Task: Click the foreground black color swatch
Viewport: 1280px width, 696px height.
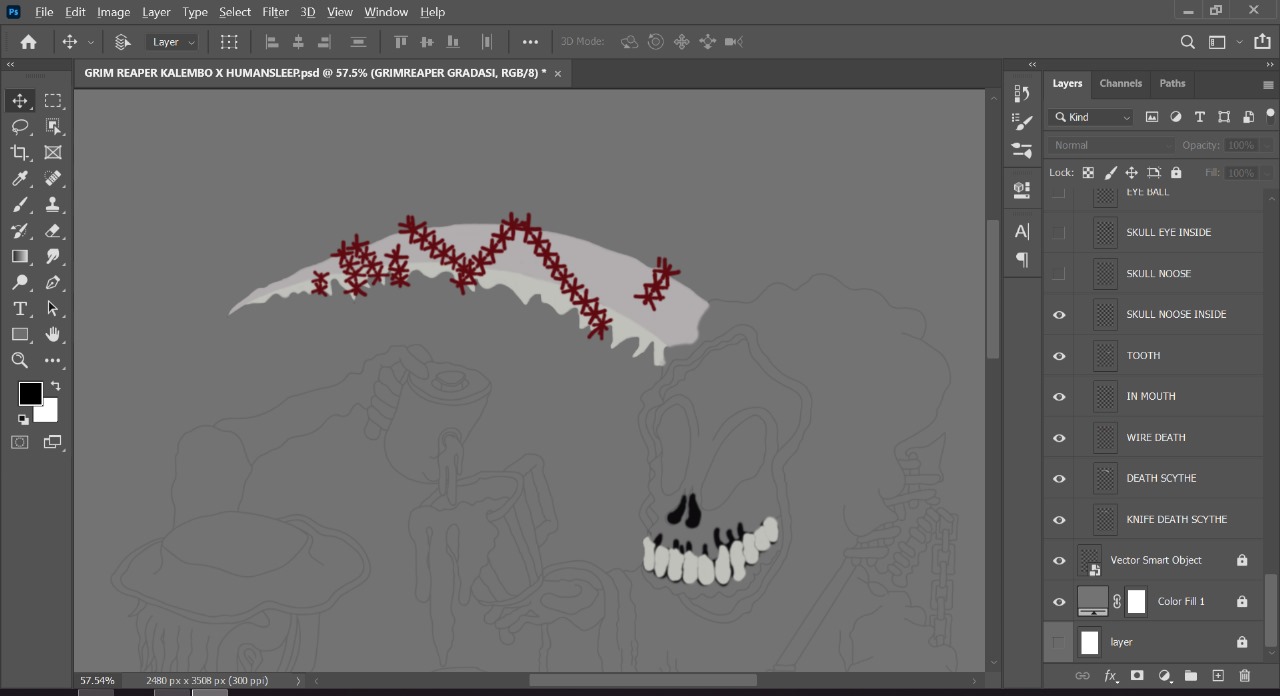Action: [x=30, y=393]
